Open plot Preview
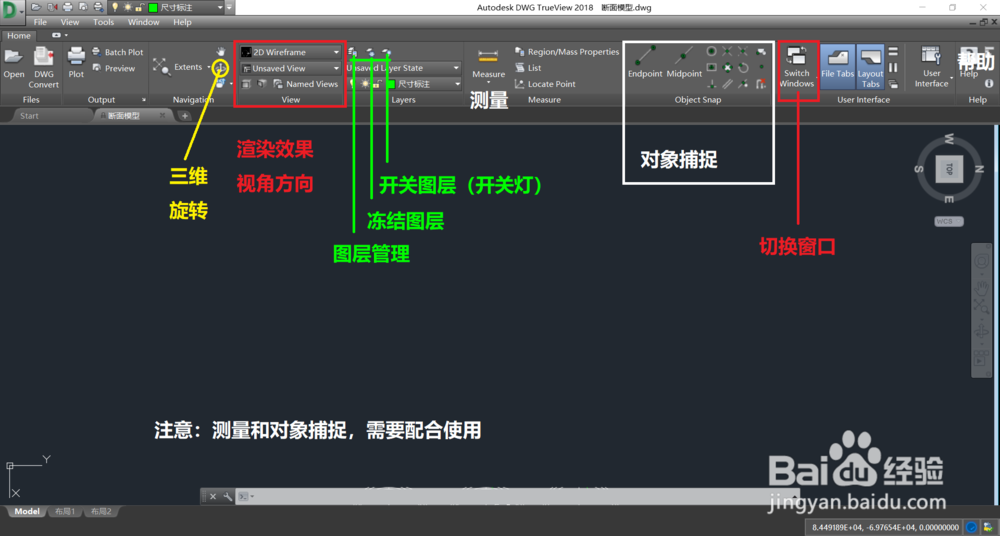Screen dimensions: 1000x536 (114, 68)
